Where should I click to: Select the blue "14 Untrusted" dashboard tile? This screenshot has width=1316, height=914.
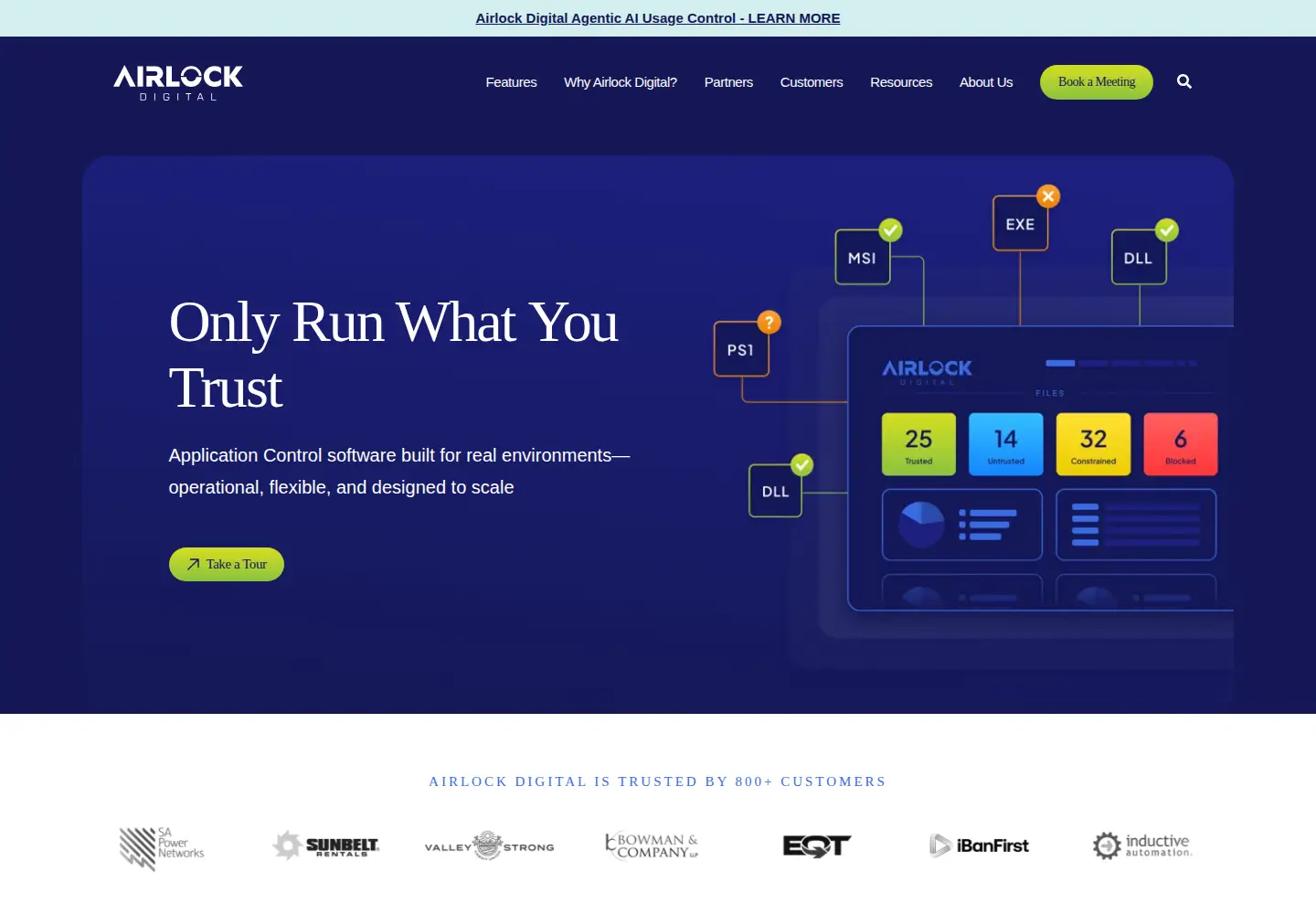[x=1006, y=444]
